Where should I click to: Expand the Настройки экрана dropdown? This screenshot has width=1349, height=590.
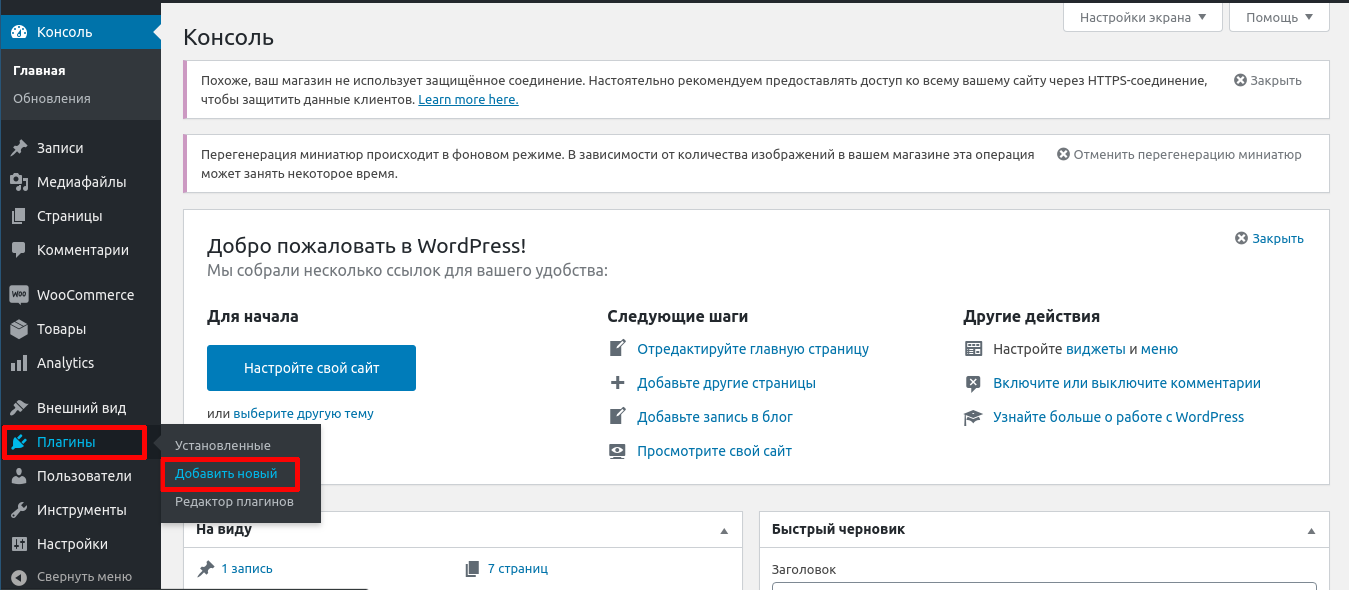1142,17
